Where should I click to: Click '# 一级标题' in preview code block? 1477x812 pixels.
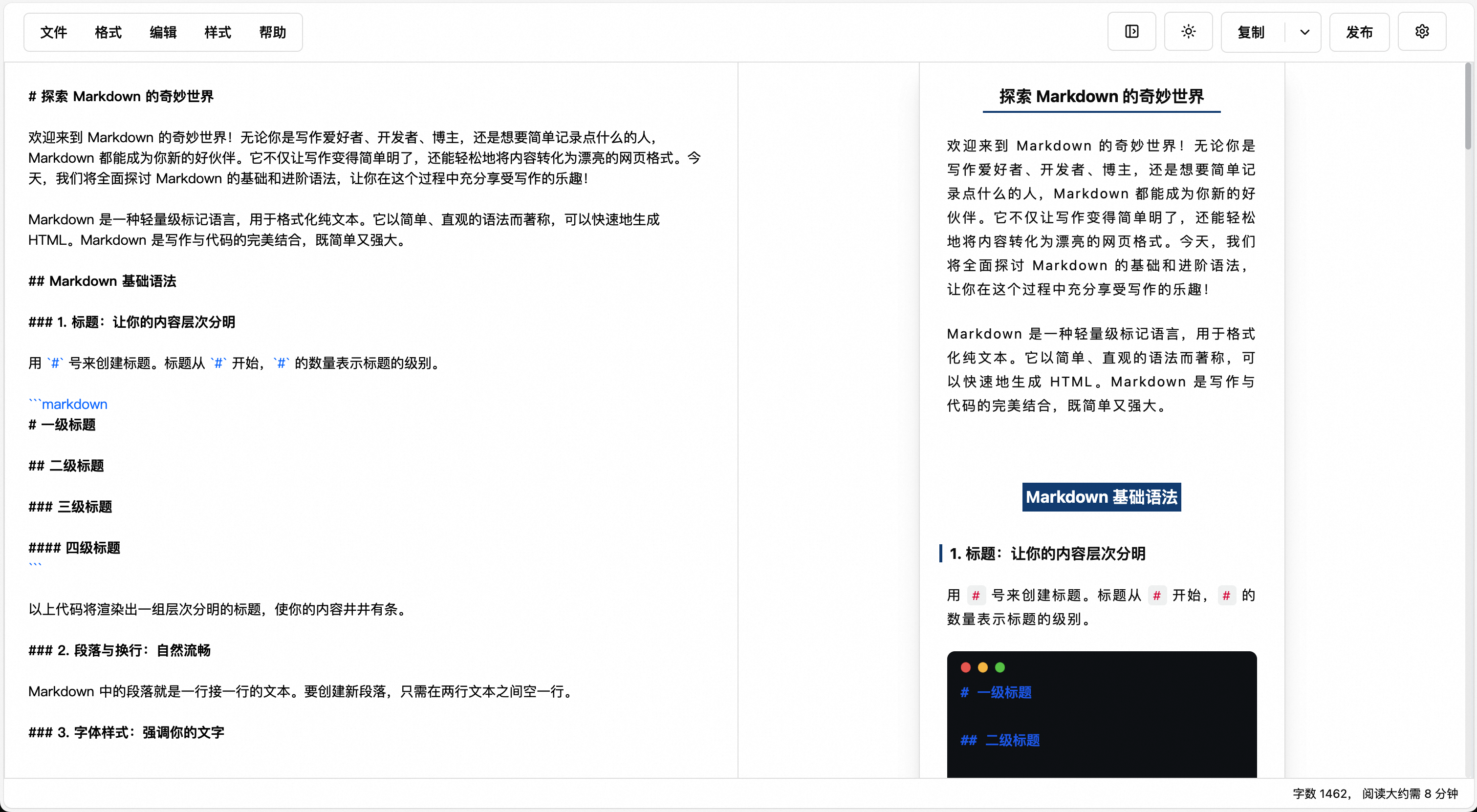click(996, 692)
